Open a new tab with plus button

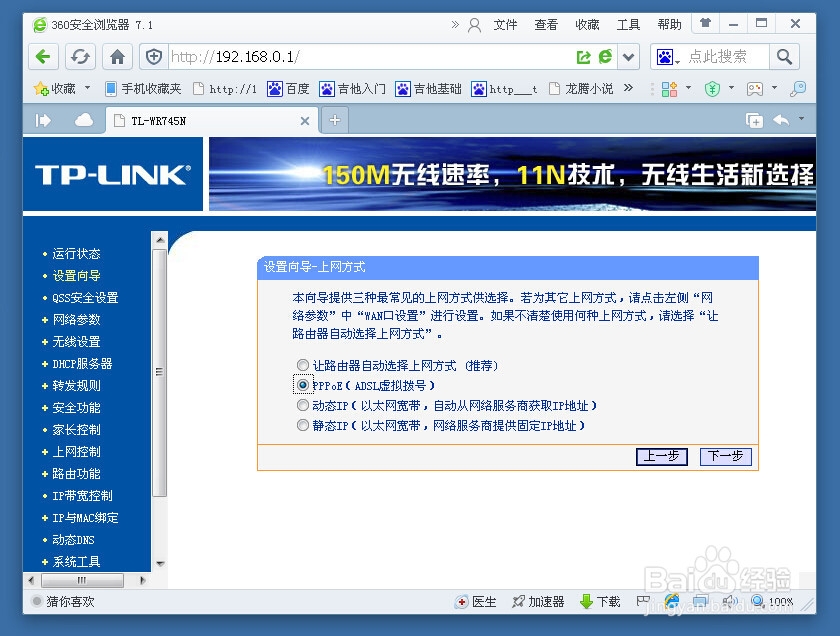coord(335,120)
